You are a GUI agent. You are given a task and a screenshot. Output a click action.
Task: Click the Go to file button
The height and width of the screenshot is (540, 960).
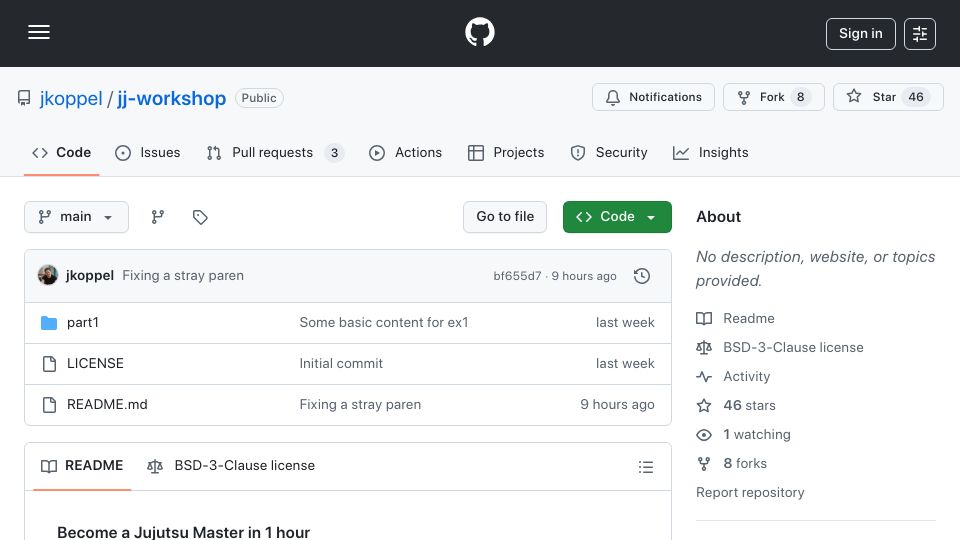click(505, 217)
